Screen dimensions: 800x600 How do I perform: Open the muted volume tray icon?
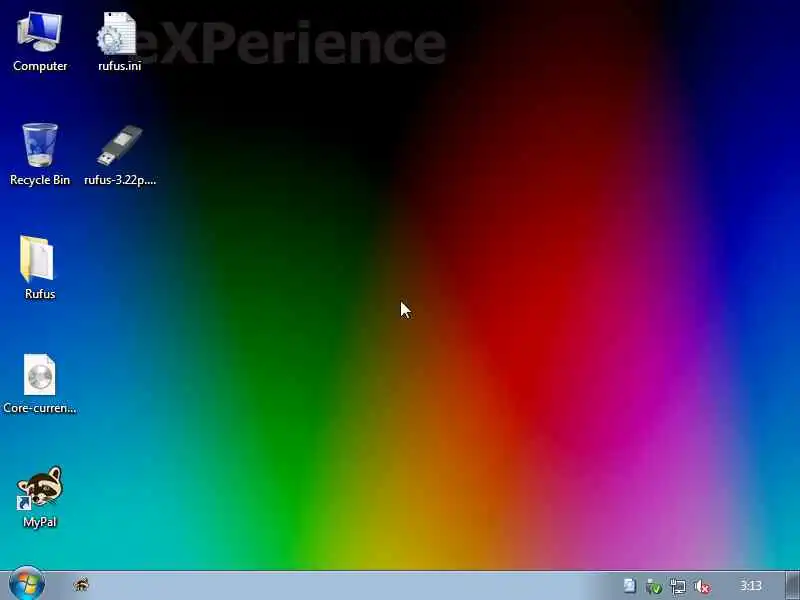pos(703,586)
